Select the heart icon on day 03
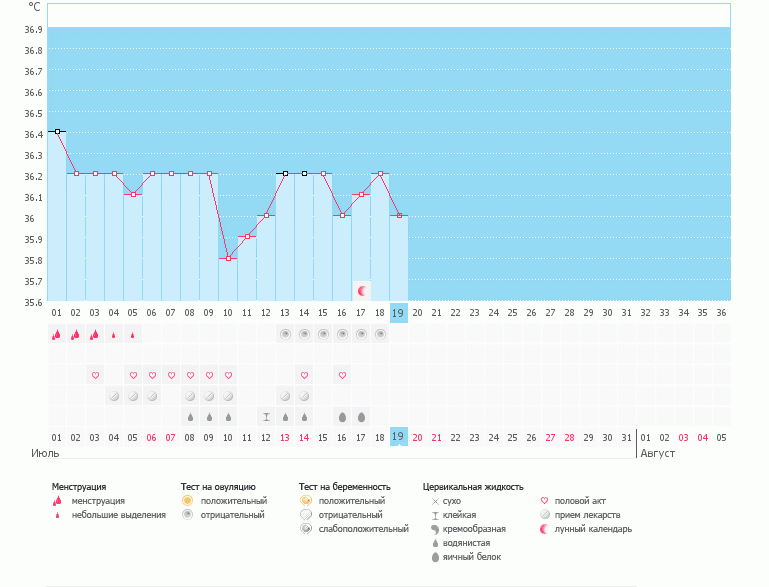769x587 pixels. click(95, 375)
